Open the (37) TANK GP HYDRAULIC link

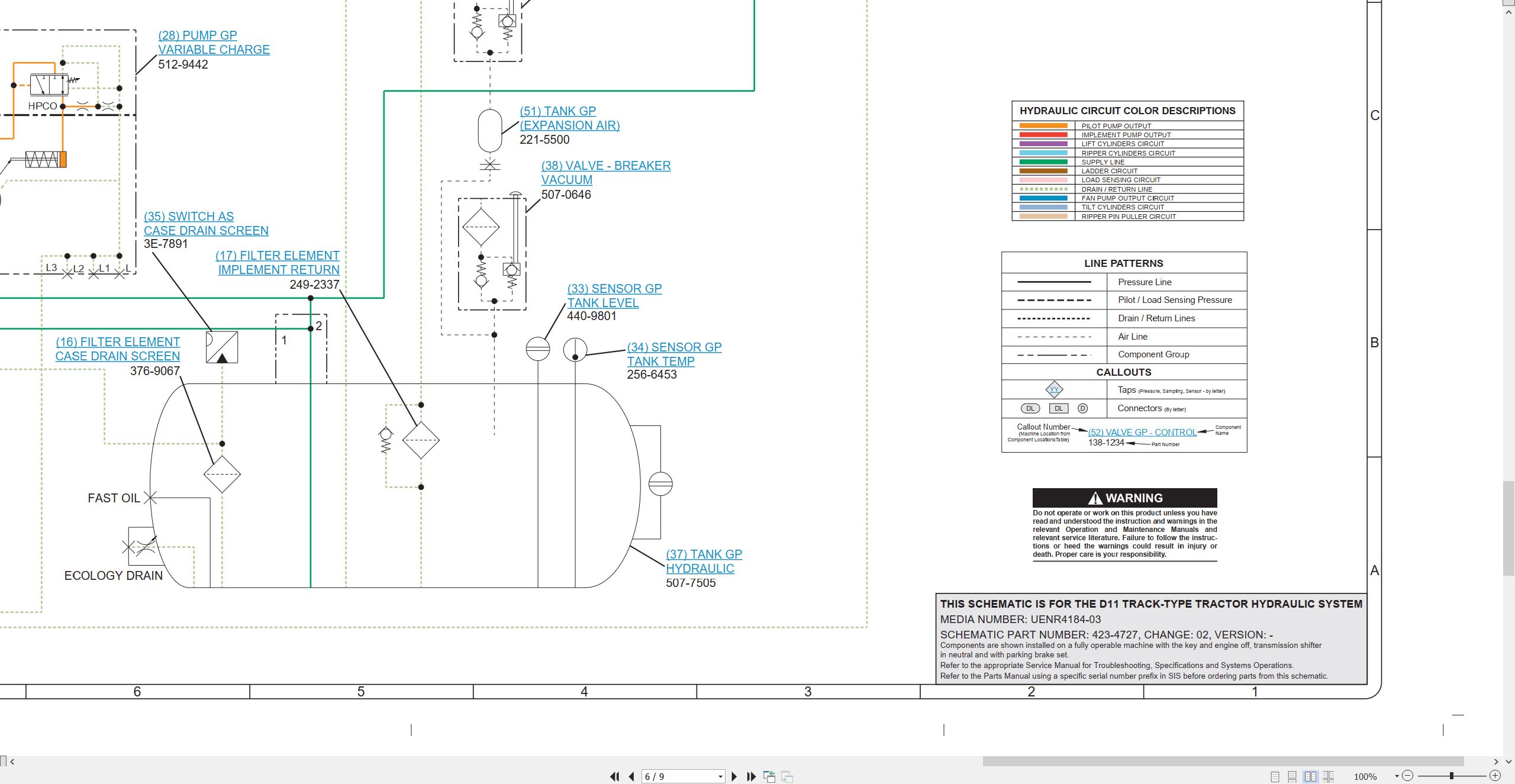coord(704,562)
